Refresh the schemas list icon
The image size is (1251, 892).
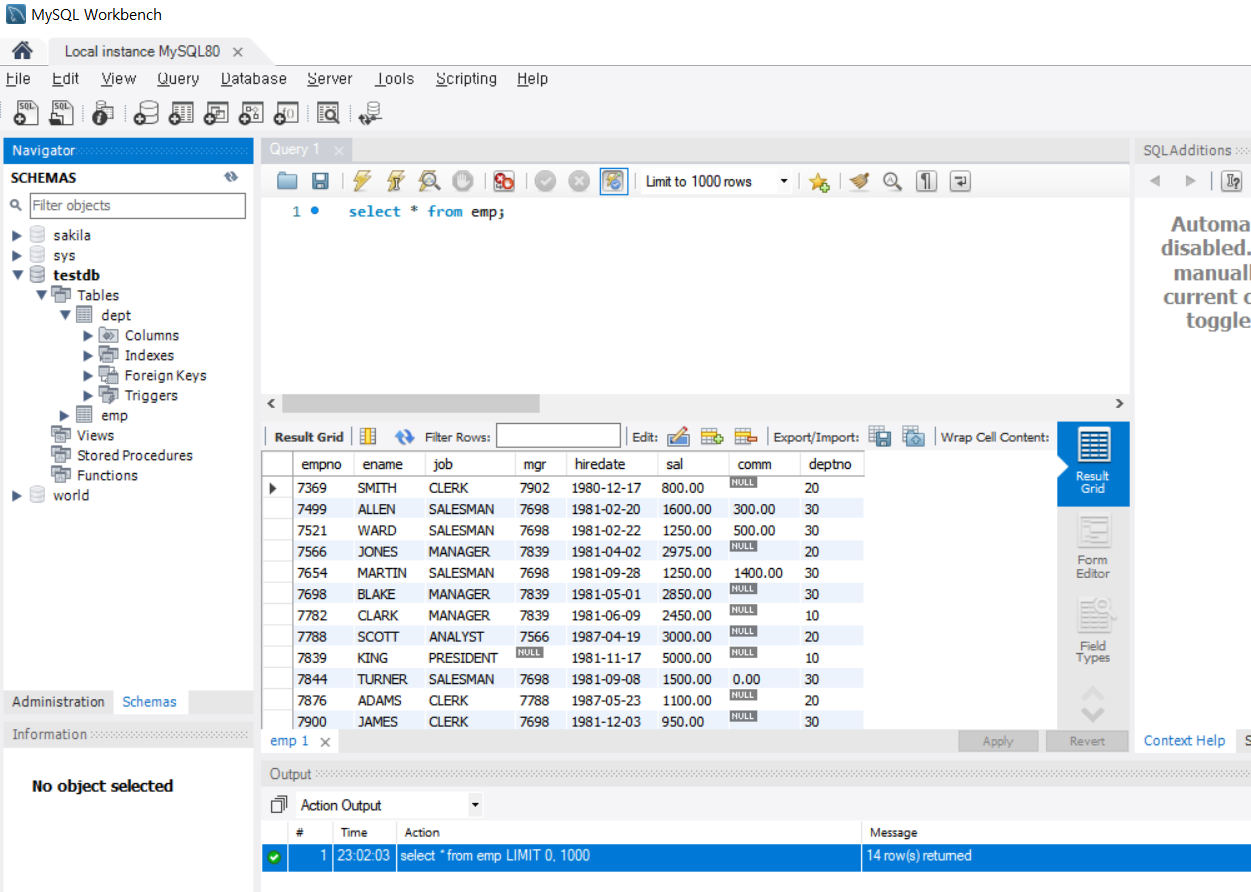(231, 177)
